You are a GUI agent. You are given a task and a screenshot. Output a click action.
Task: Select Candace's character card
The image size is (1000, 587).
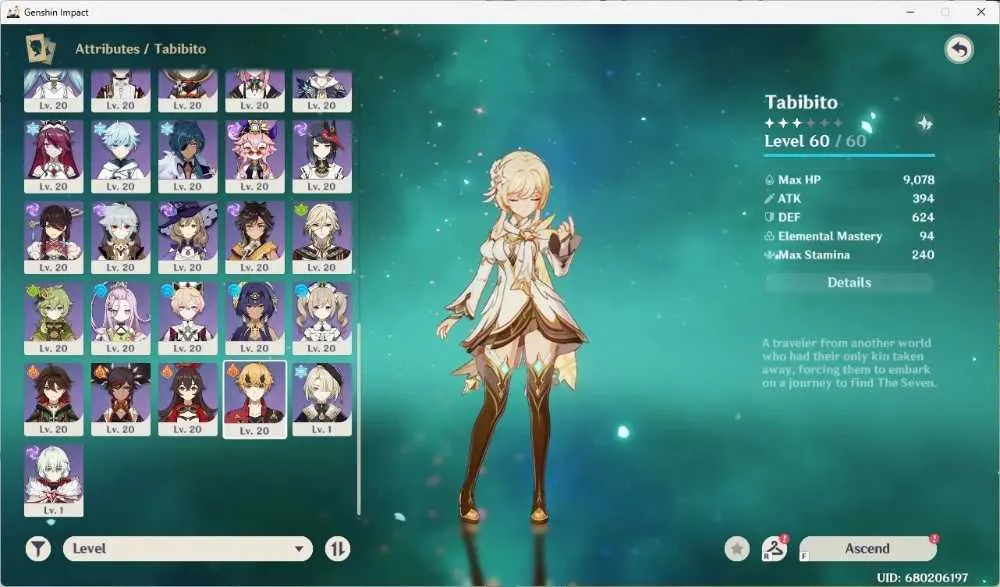[x=254, y=318]
